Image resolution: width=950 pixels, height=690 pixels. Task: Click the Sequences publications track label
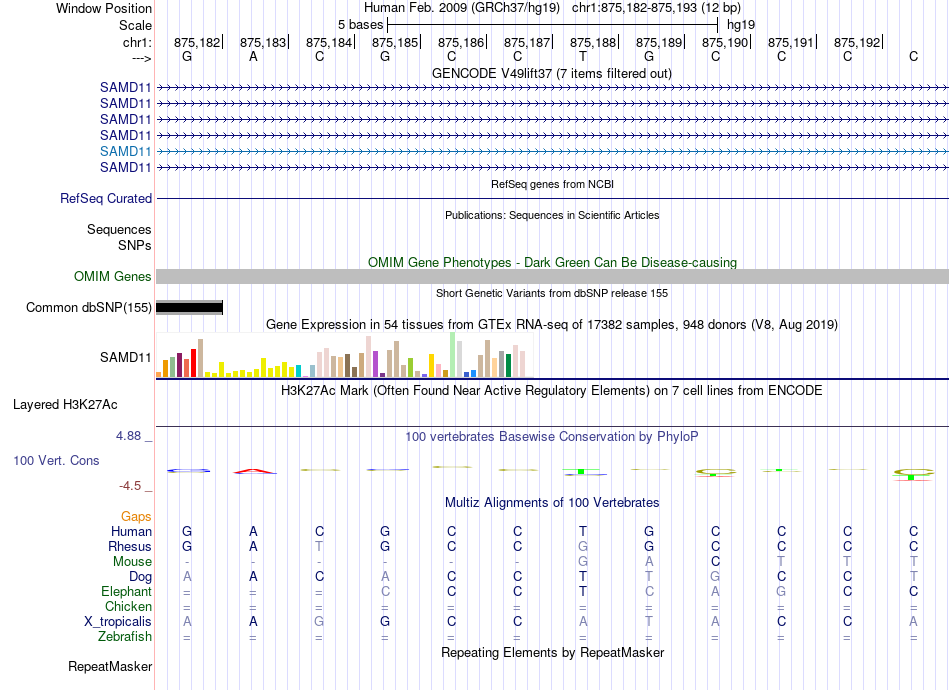[119, 230]
